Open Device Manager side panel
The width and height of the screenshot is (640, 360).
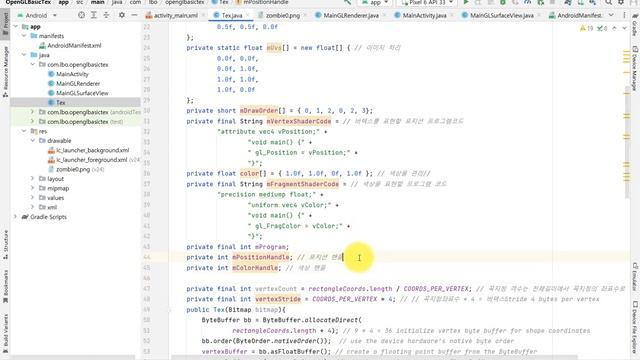[635, 68]
